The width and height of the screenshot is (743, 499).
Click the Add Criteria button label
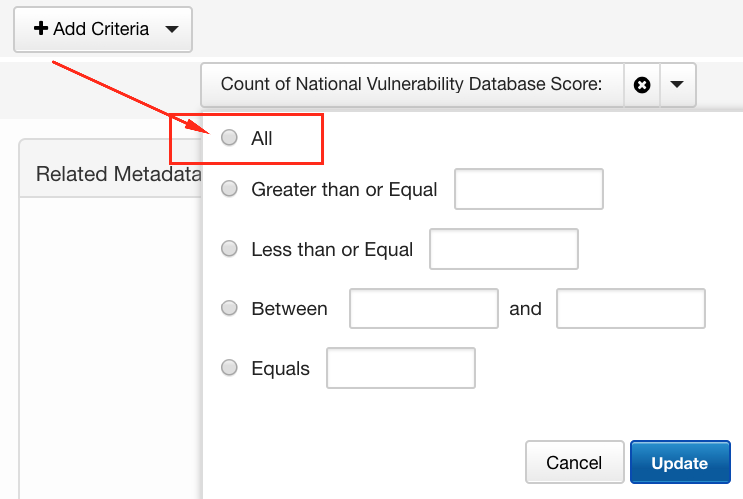(x=101, y=29)
